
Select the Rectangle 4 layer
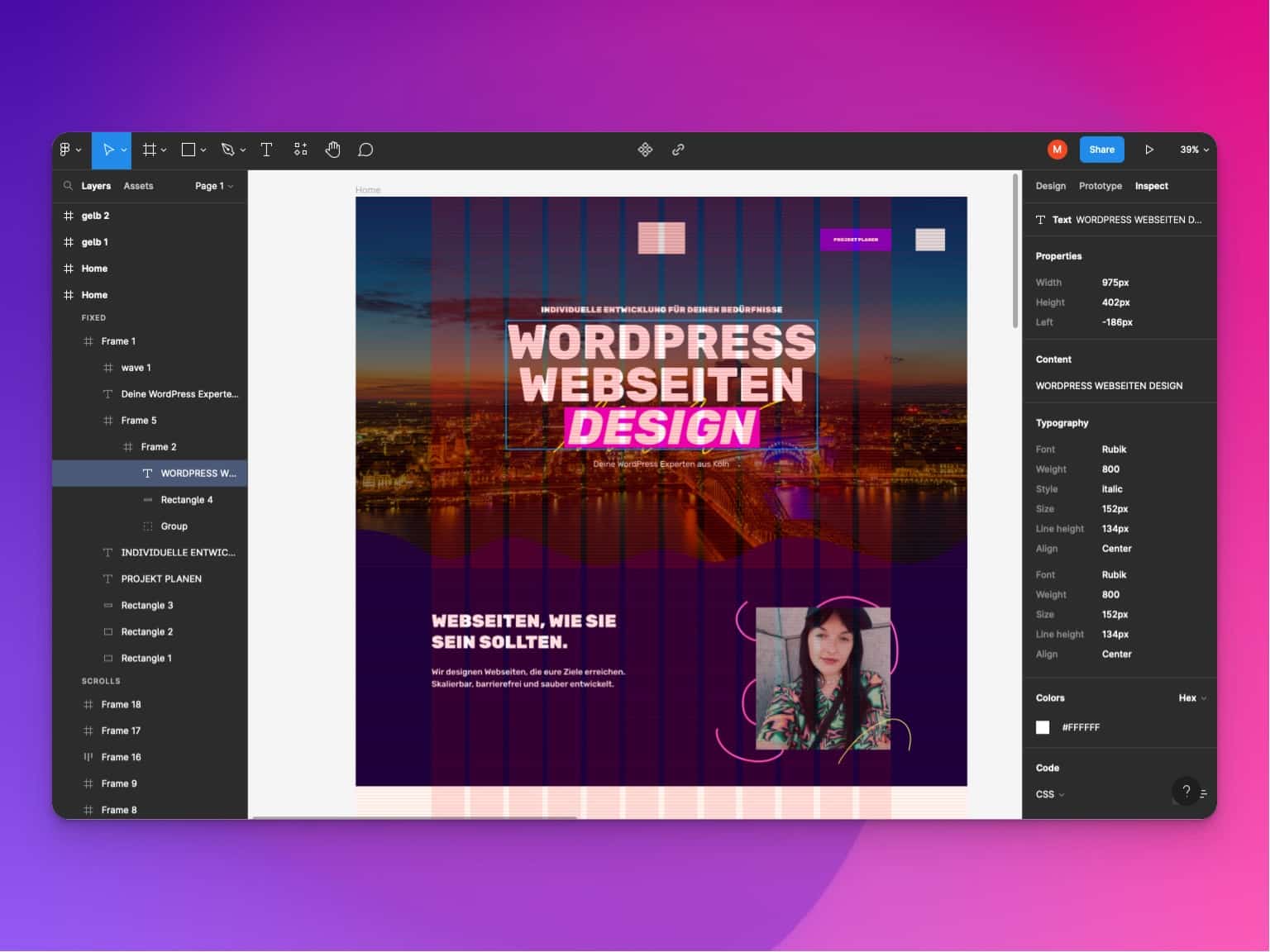[x=186, y=500]
